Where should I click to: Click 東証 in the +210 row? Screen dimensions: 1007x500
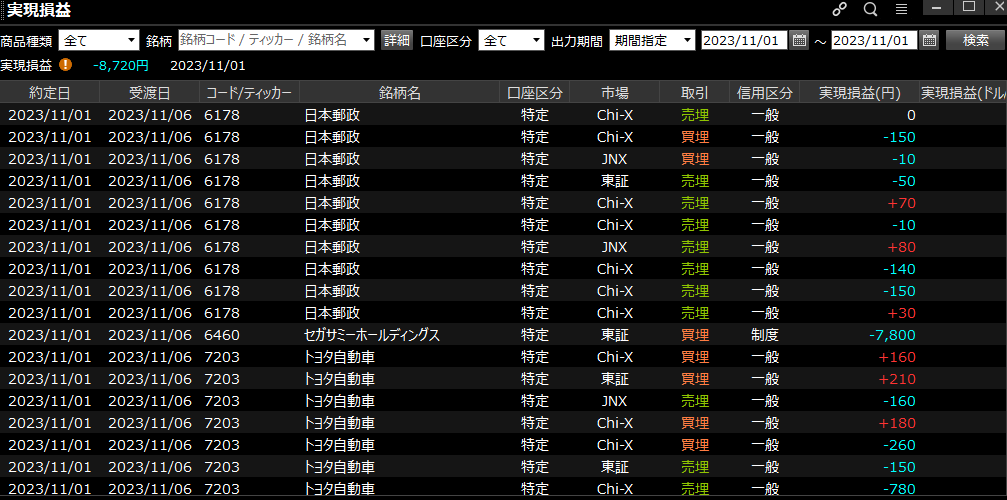pyautogui.click(x=615, y=379)
